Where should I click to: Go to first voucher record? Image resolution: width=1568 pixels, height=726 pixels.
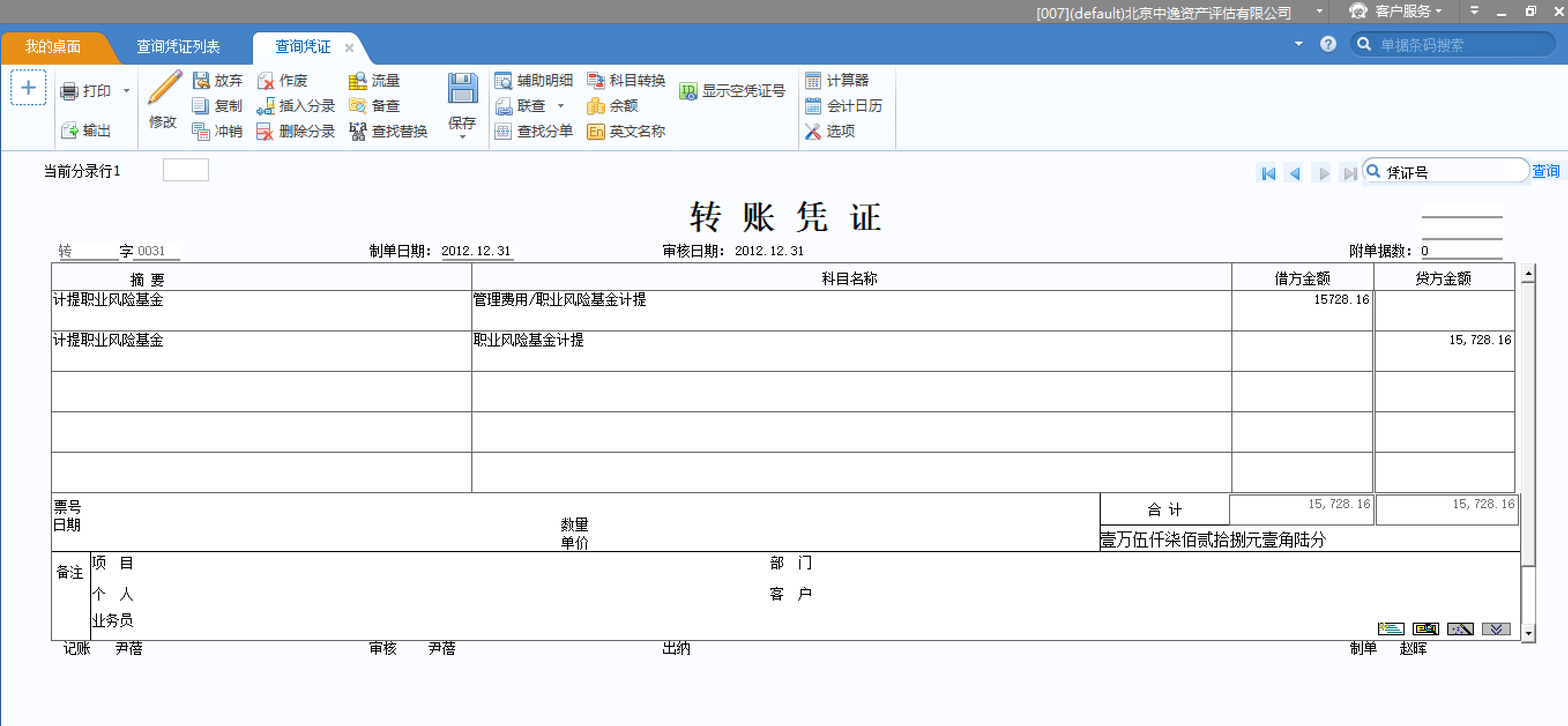pos(1268,173)
